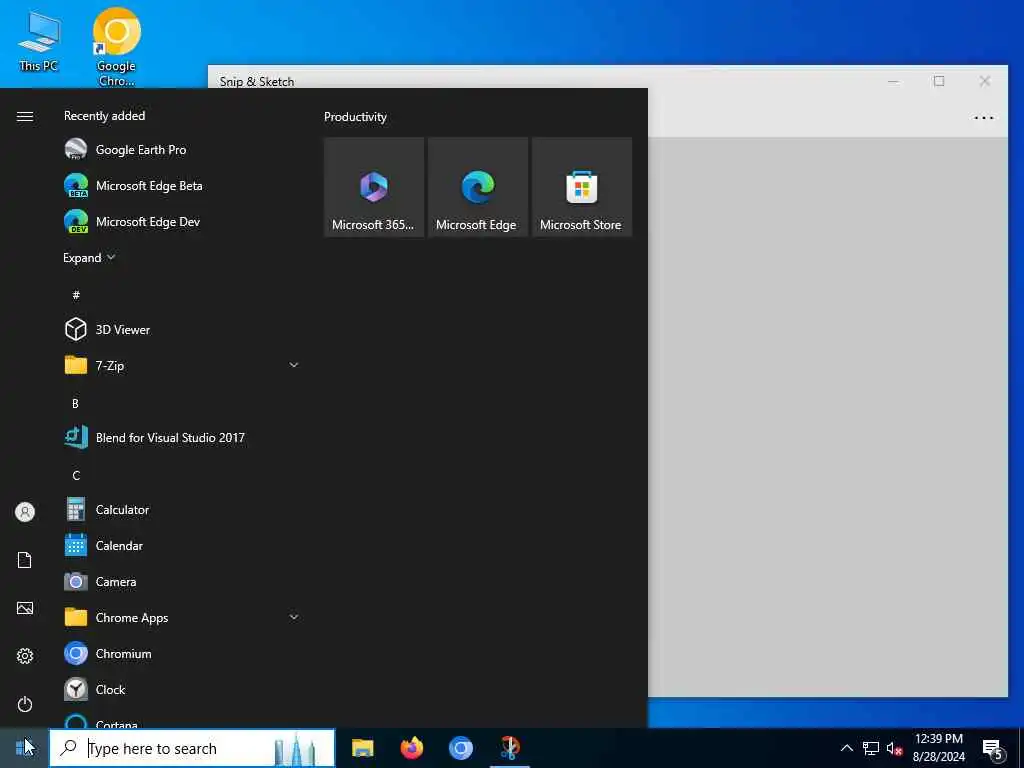The width and height of the screenshot is (1024, 768).
Task: Launch Microsoft Edge Beta
Action: 183,185
